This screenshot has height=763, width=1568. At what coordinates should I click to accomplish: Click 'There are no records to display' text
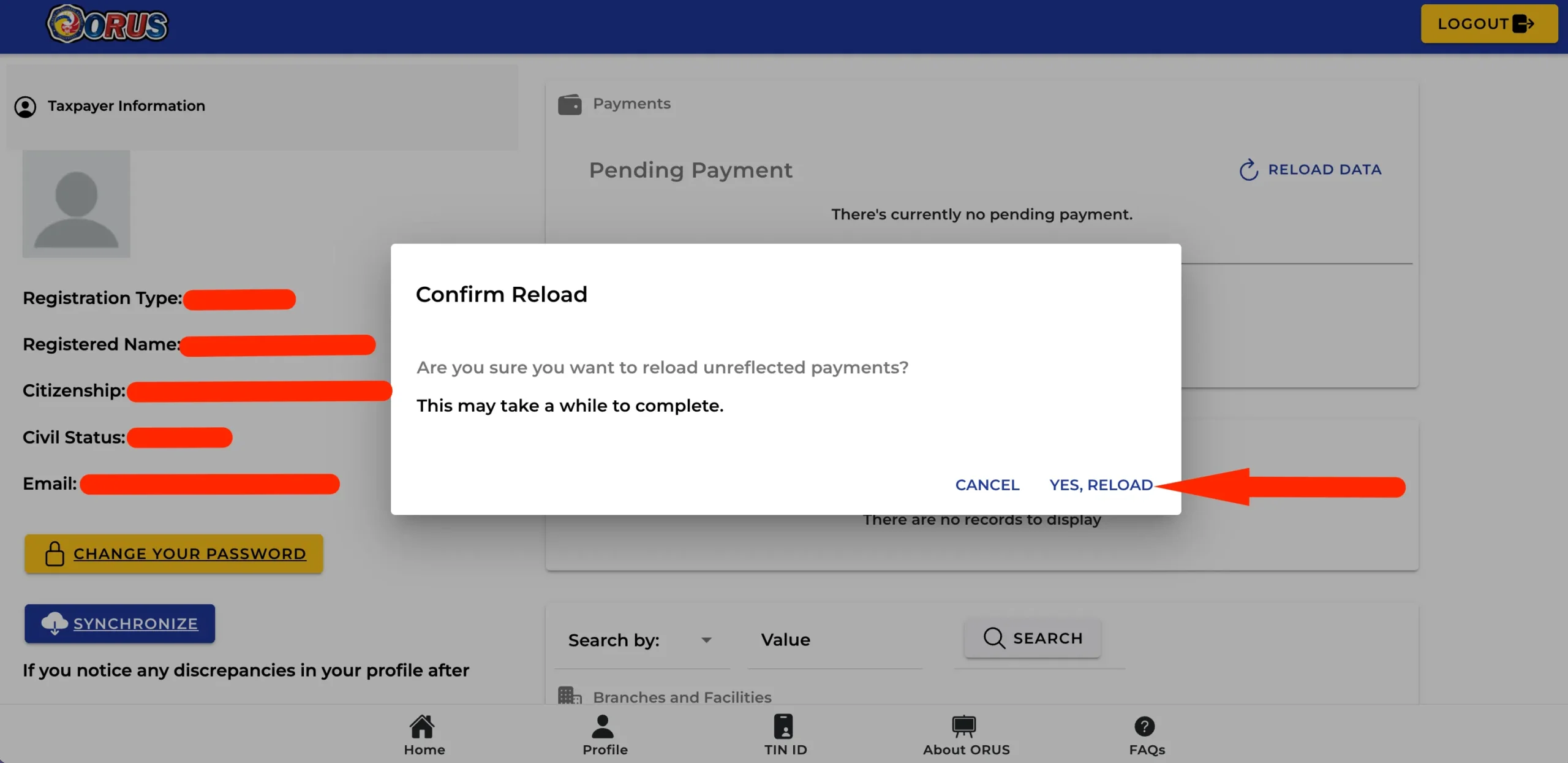pos(982,520)
